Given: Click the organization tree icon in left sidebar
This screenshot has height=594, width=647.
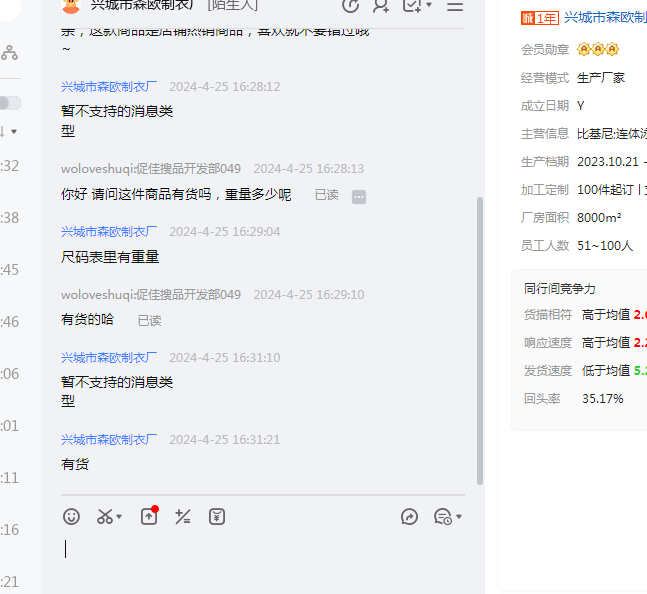Looking at the screenshot, I should coord(9,53).
